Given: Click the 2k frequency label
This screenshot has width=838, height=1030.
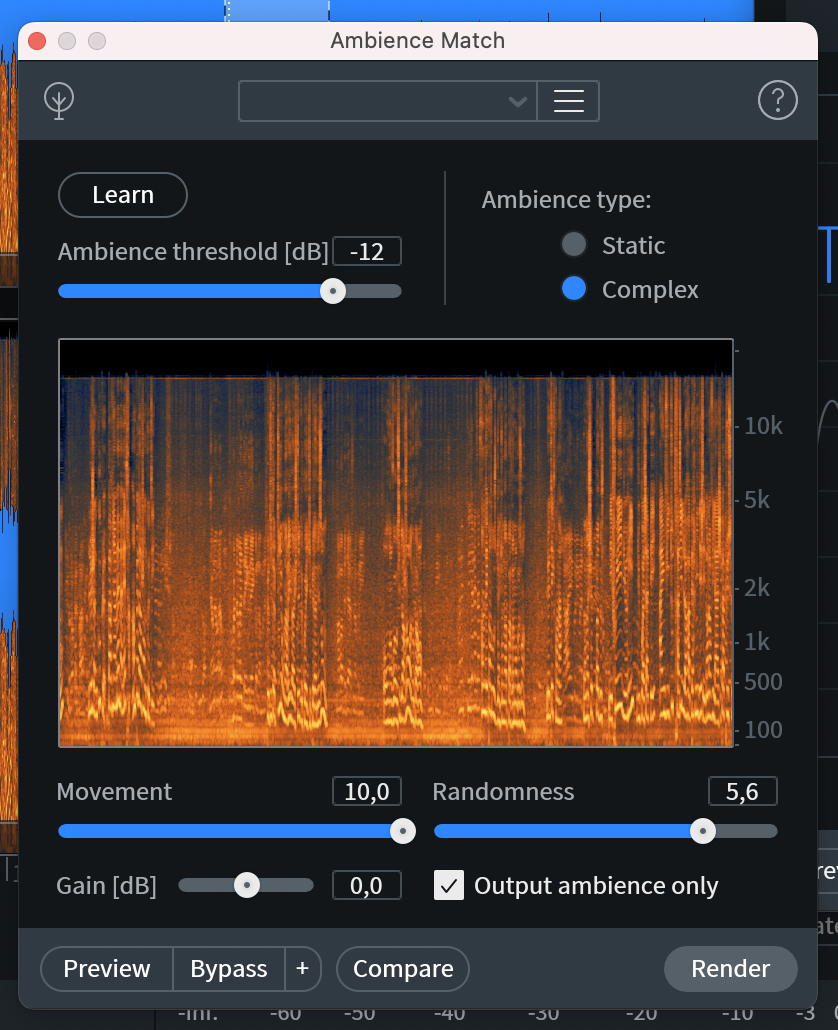Looking at the screenshot, I should pos(757,588).
